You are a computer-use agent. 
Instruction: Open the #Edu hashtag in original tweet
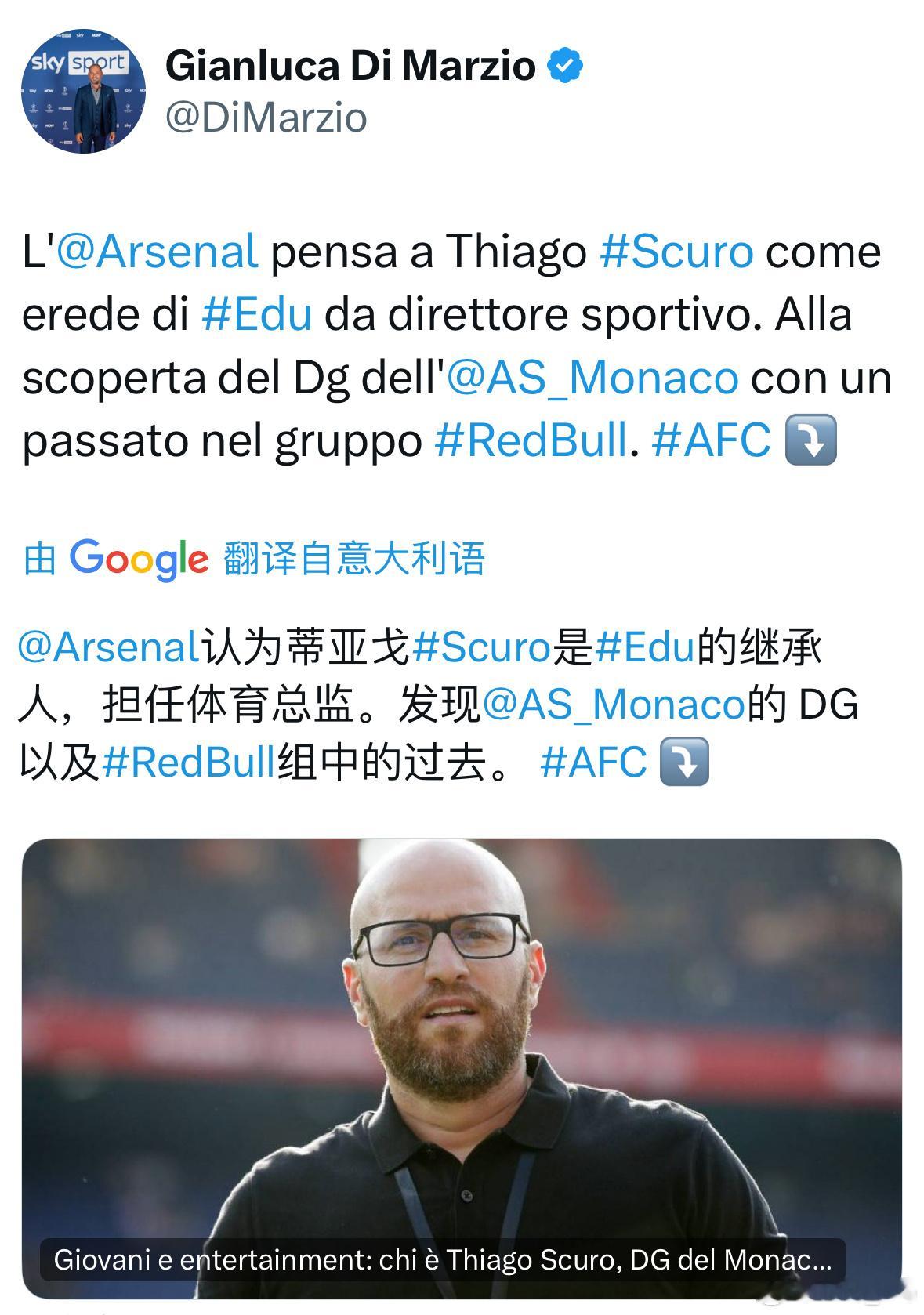tap(256, 314)
